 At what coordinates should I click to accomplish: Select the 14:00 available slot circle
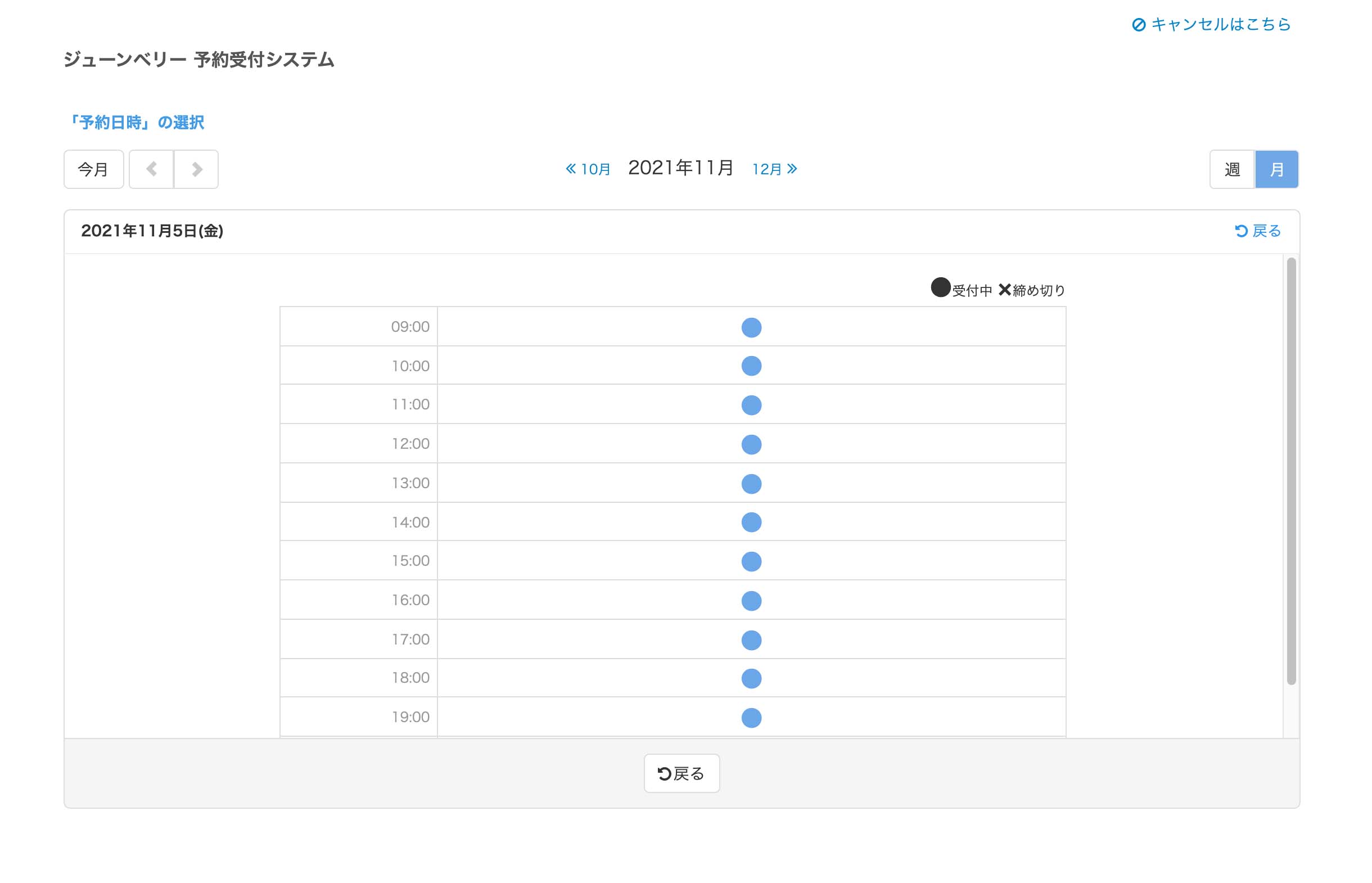click(x=751, y=522)
